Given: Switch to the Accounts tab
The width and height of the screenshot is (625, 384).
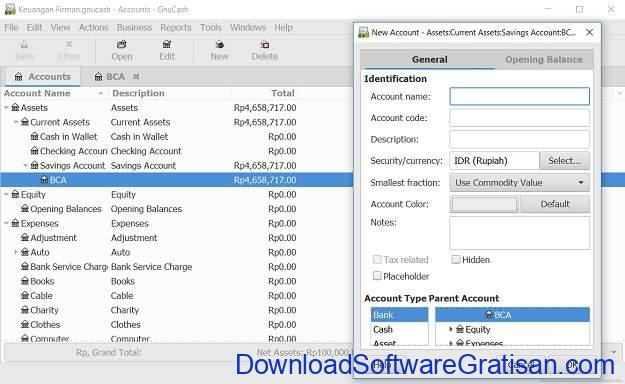Looking at the screenshot, I should 42,77.
